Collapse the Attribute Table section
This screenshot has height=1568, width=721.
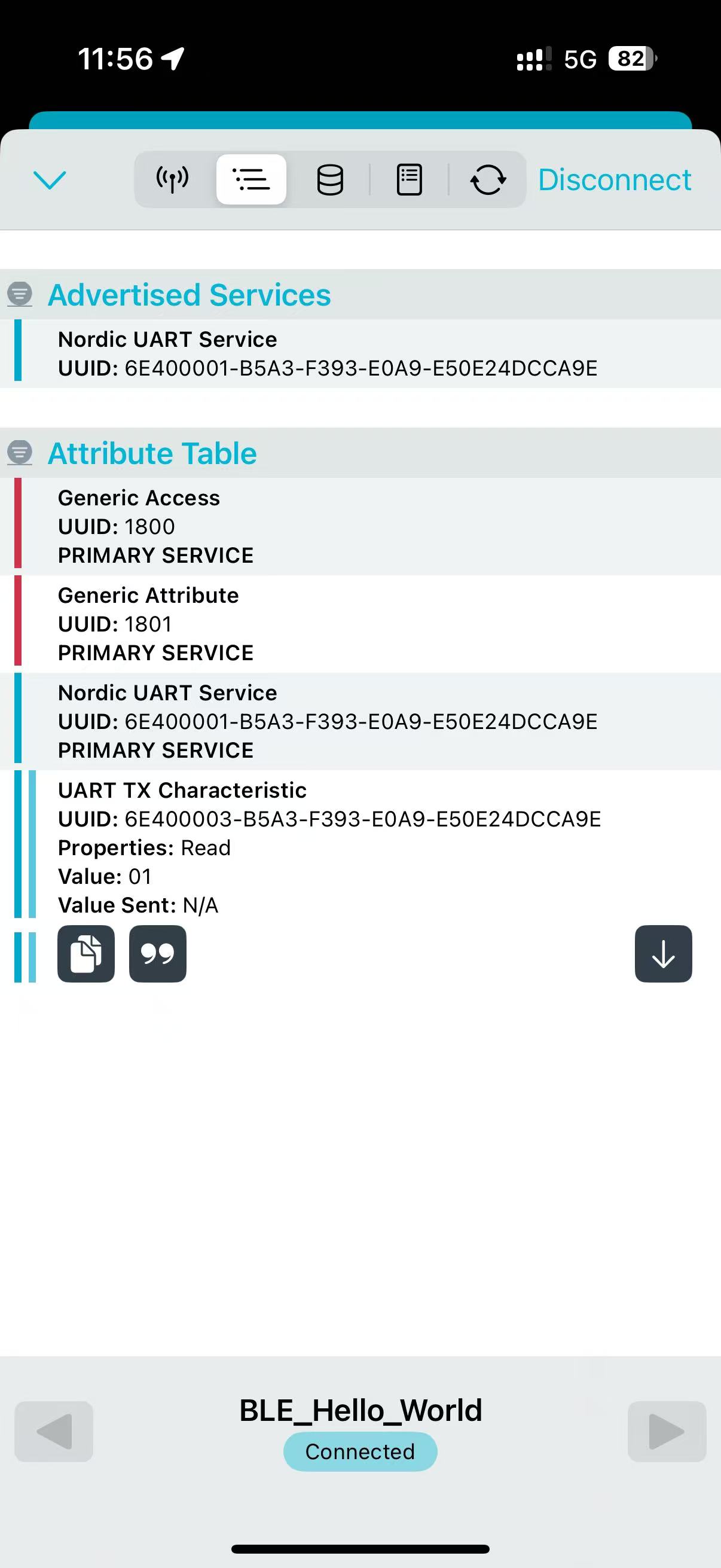click(x=20, y=453)
